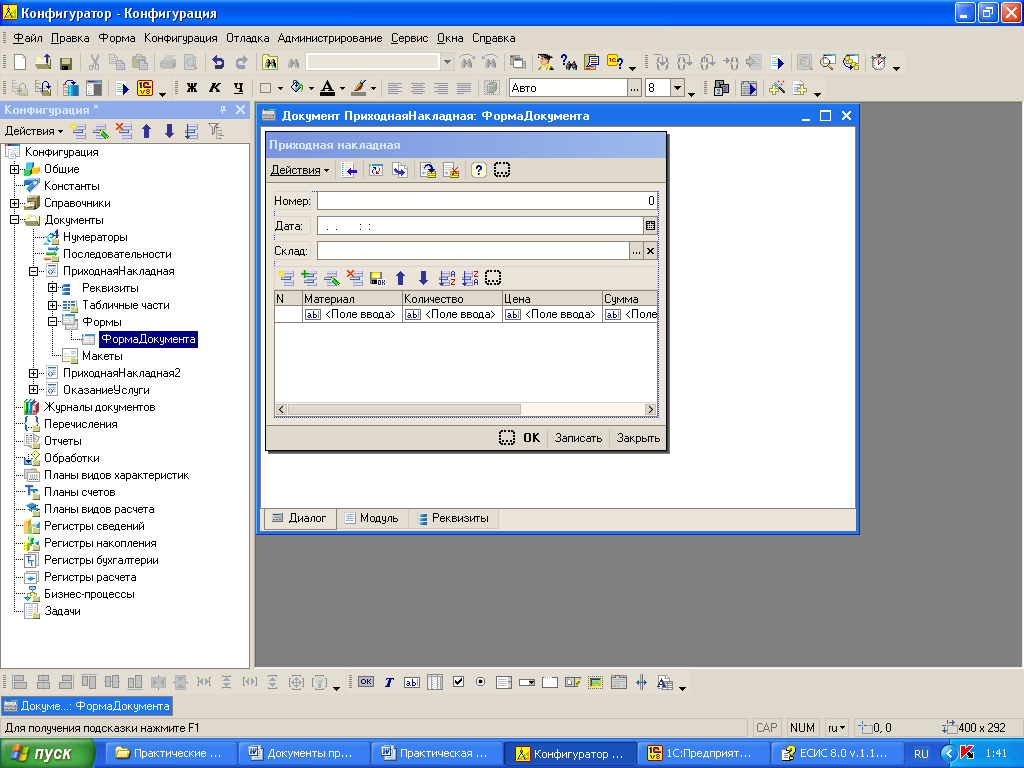1024x768 pixels.
Task: Open the Администрирование menu
Action: [330, 38]
